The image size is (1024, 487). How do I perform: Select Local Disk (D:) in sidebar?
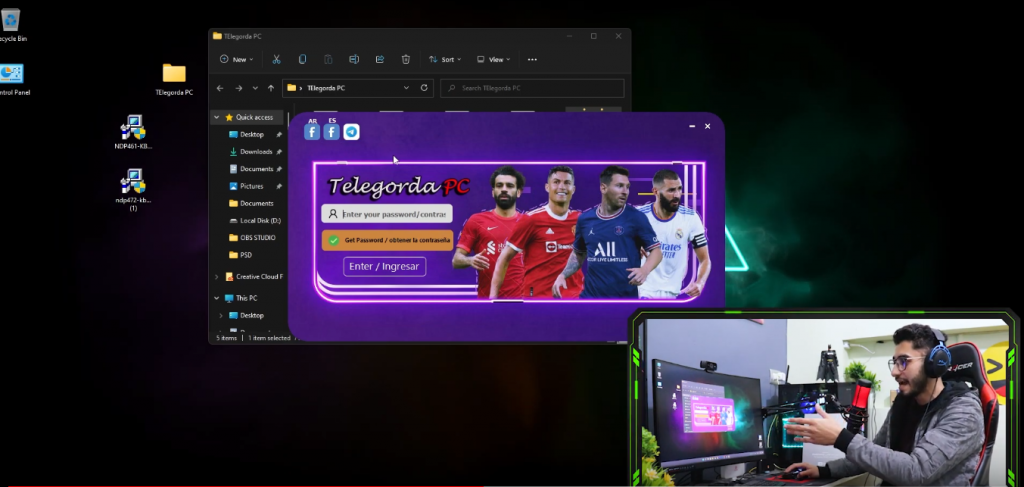pyautogui.click(x=255, y=221)
